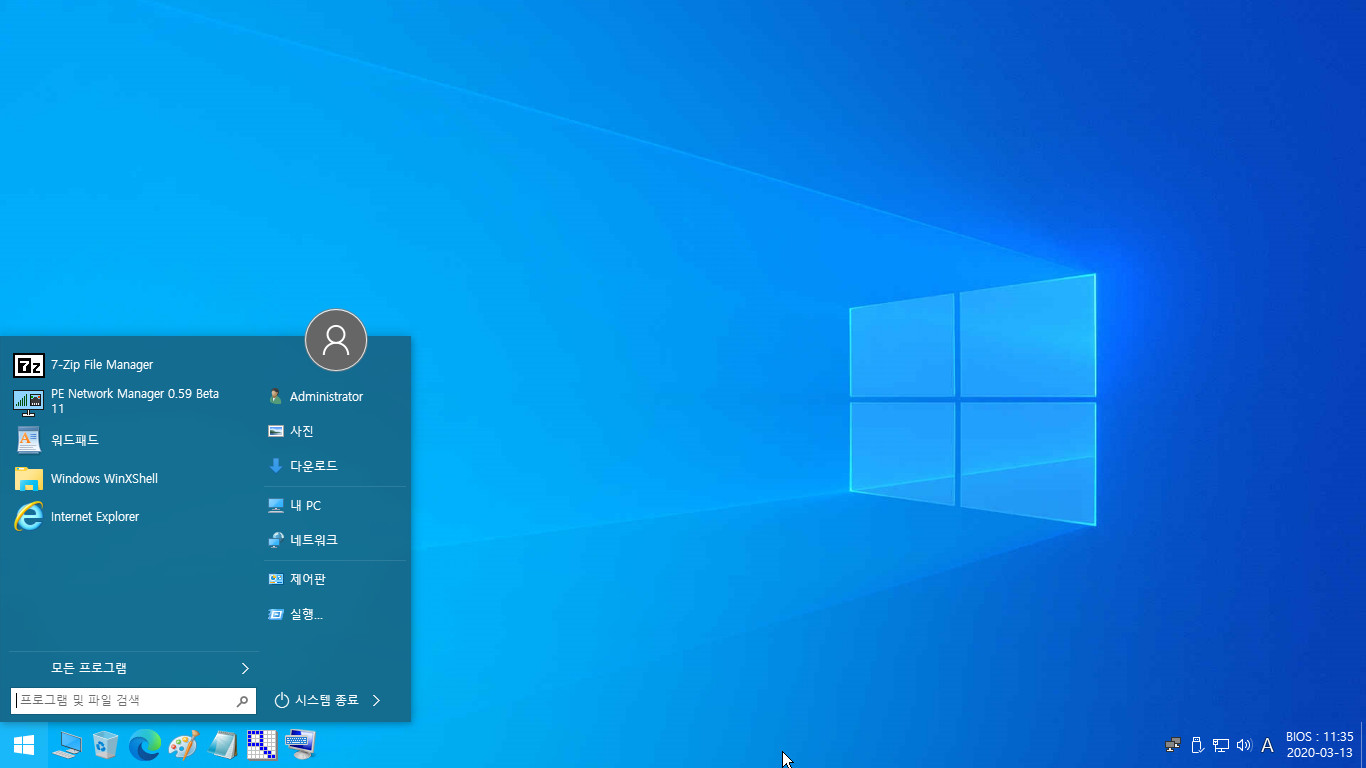The height and width of the screenshot is (768, 1366).
Task: Click the Windows Start button
Action: (23, 745)
